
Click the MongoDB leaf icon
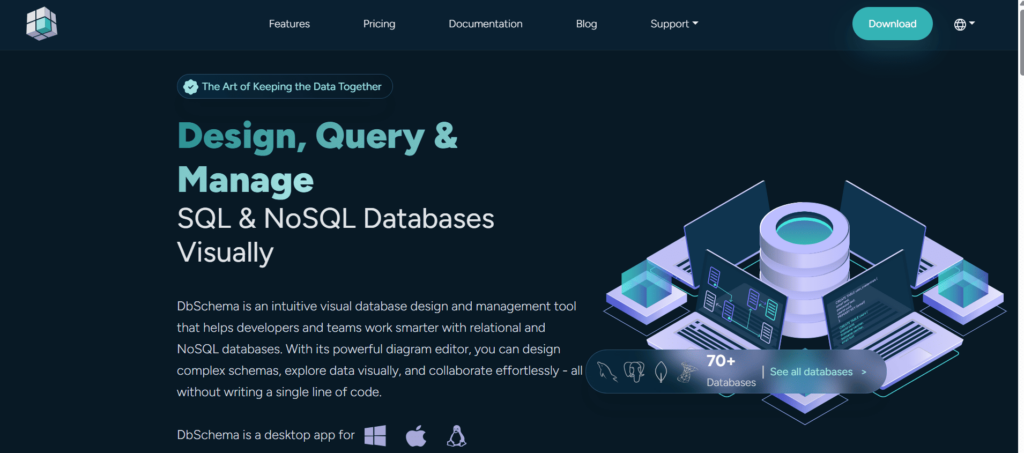pyautogui.click(x=660, y=372)
